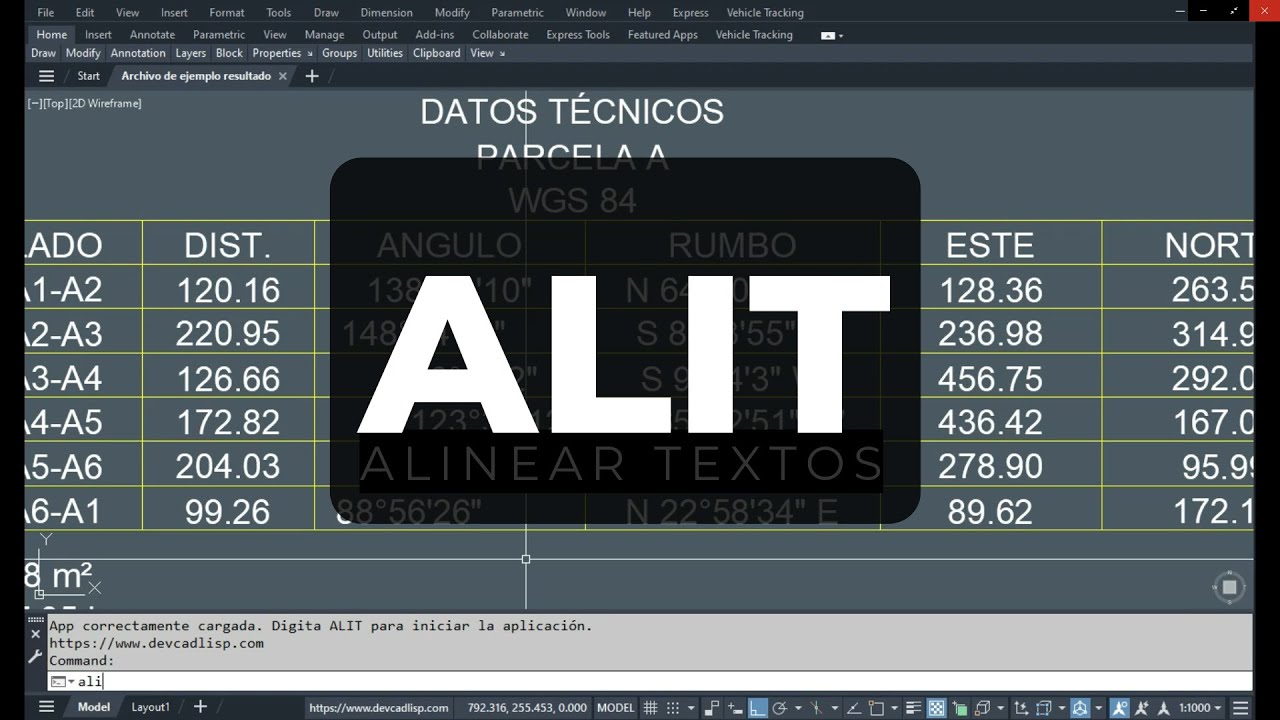Click MODEL space button in status bar
Viewport: 1280px width, 720px height.
pos(616,708)
